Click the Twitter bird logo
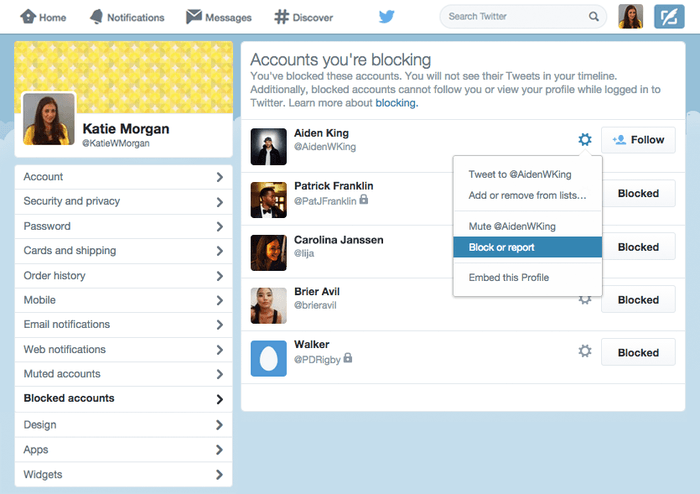The image size is (700, 494). [386, 17]
